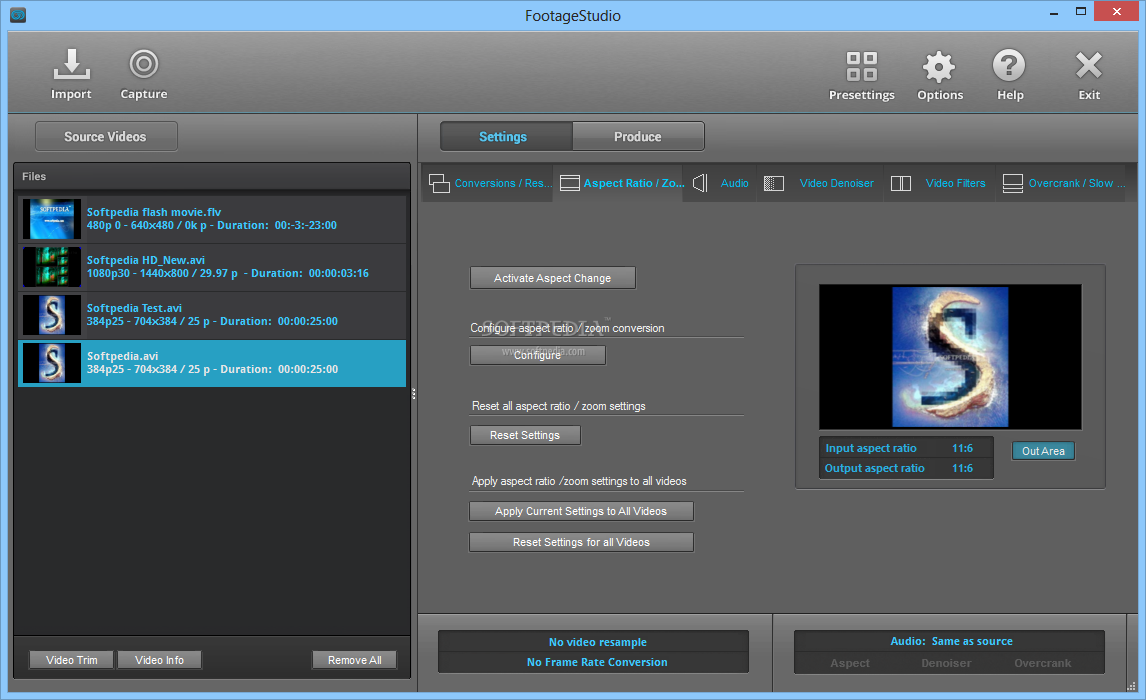1146x700 pixels.
Task: Open the Video Denoiser tab label
Action: (837, 183)
